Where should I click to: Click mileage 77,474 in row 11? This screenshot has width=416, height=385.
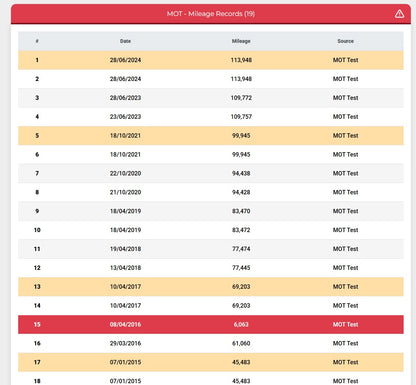pos(241,249)
